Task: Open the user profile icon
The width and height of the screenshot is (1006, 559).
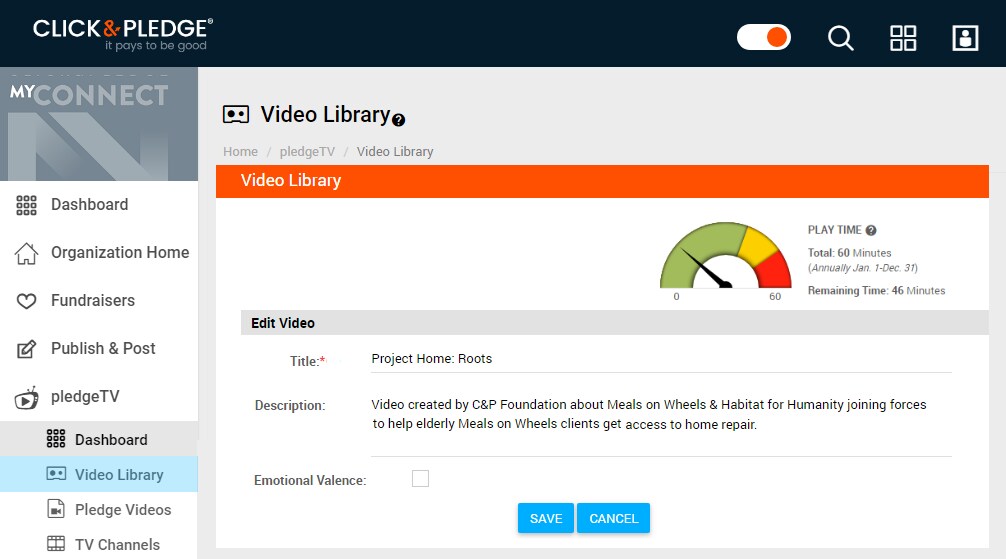Action: click(965, 38)
